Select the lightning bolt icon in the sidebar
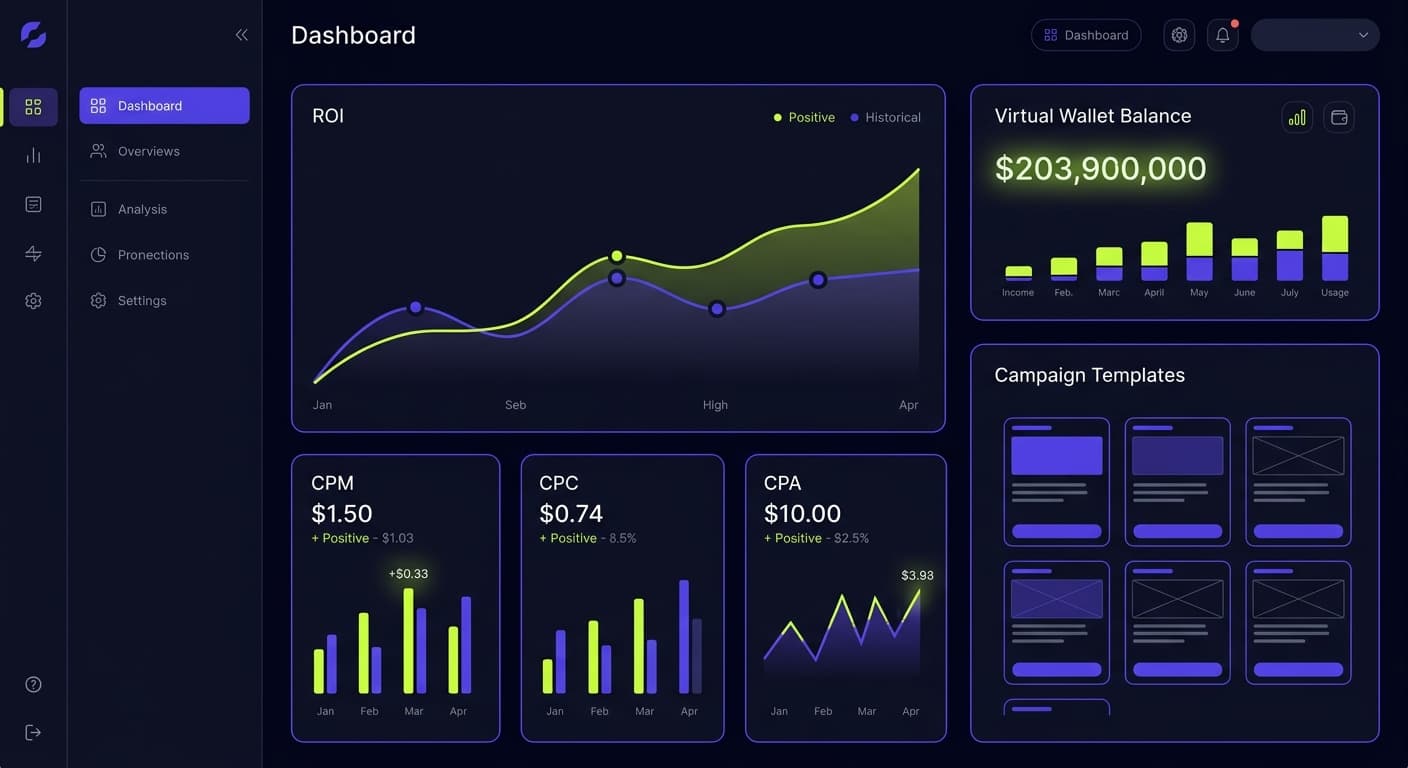The image size is (1408, 768). (x=33, y=253)
